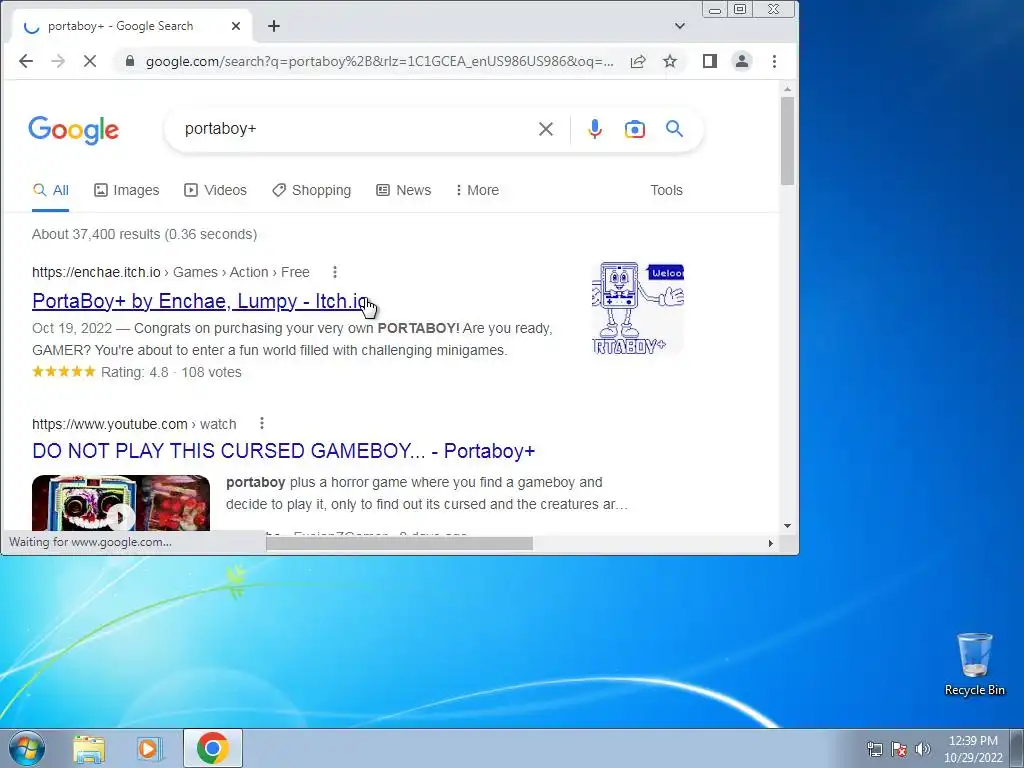Viewport: 1024px width, 768px height.
Task: Toggle the Chrome side panel icon
Action: tap(710, 61)
